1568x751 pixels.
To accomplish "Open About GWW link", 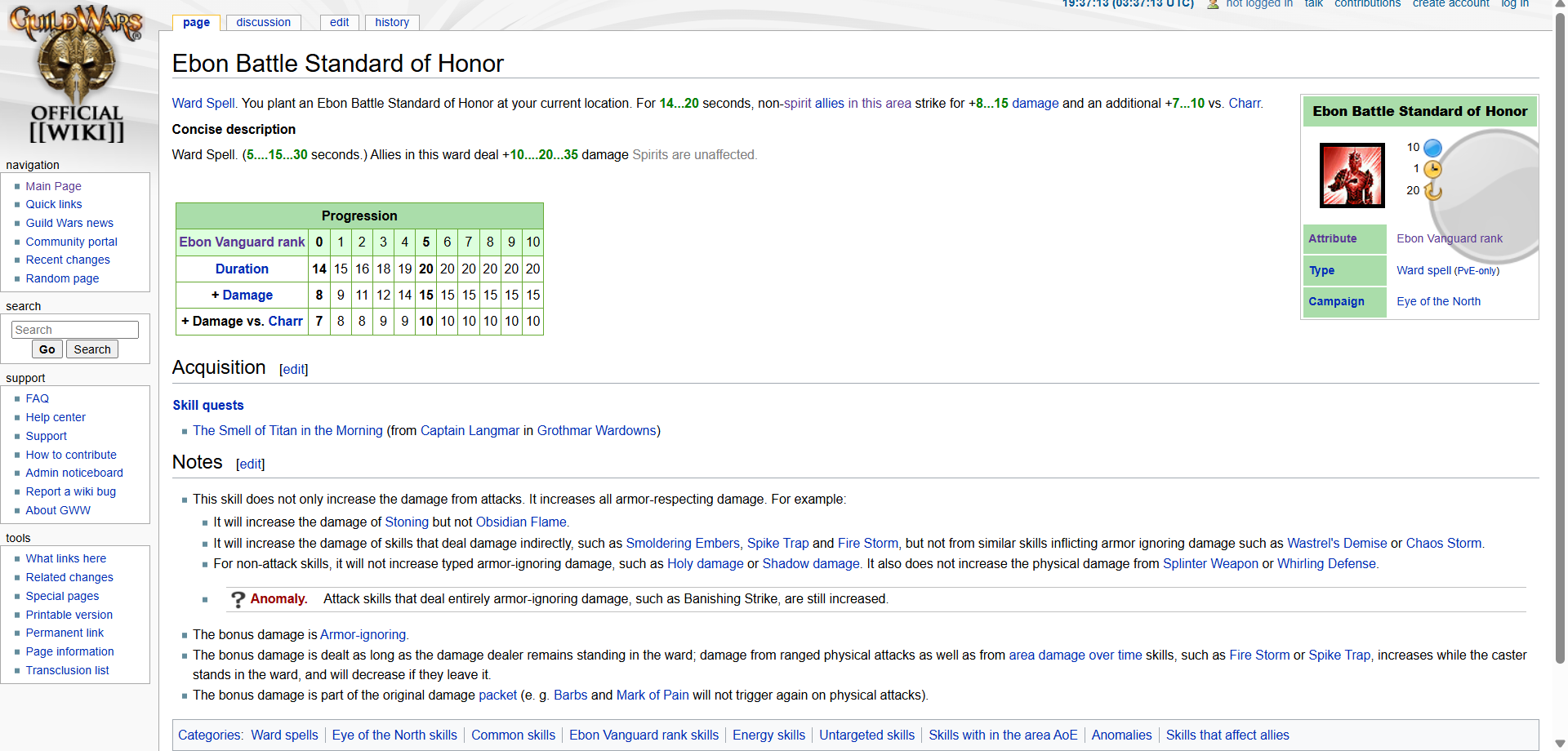I will click(x=58, y=510).
